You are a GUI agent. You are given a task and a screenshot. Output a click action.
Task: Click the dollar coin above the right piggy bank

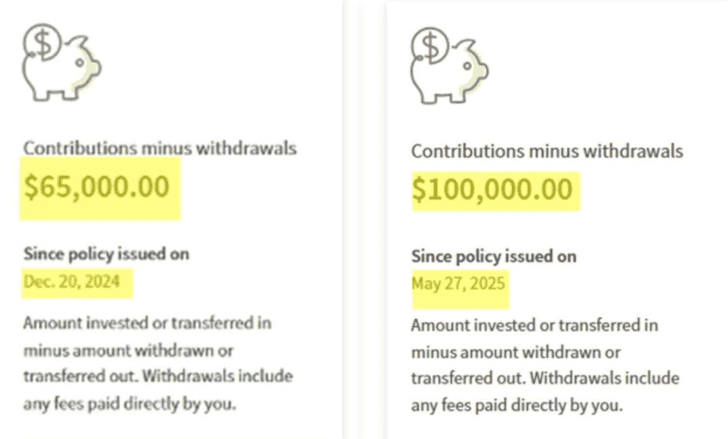[430, 46]
